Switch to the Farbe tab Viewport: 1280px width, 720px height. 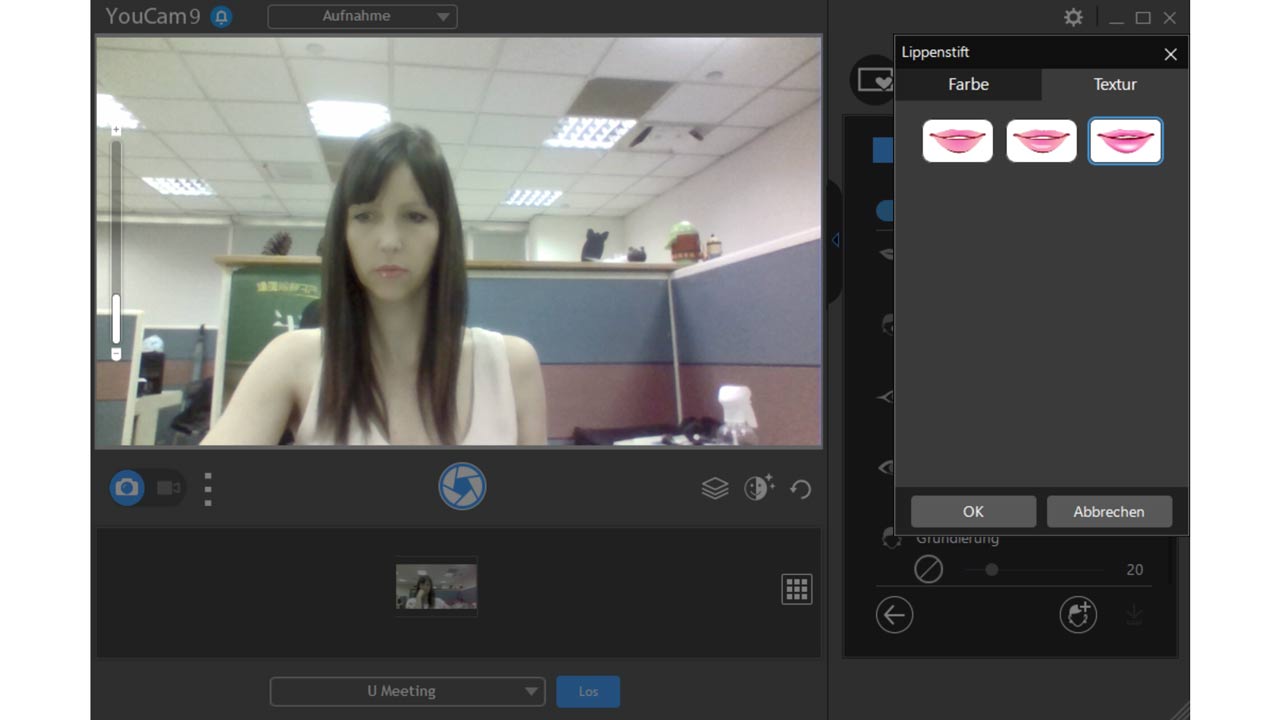coord(967,85)
